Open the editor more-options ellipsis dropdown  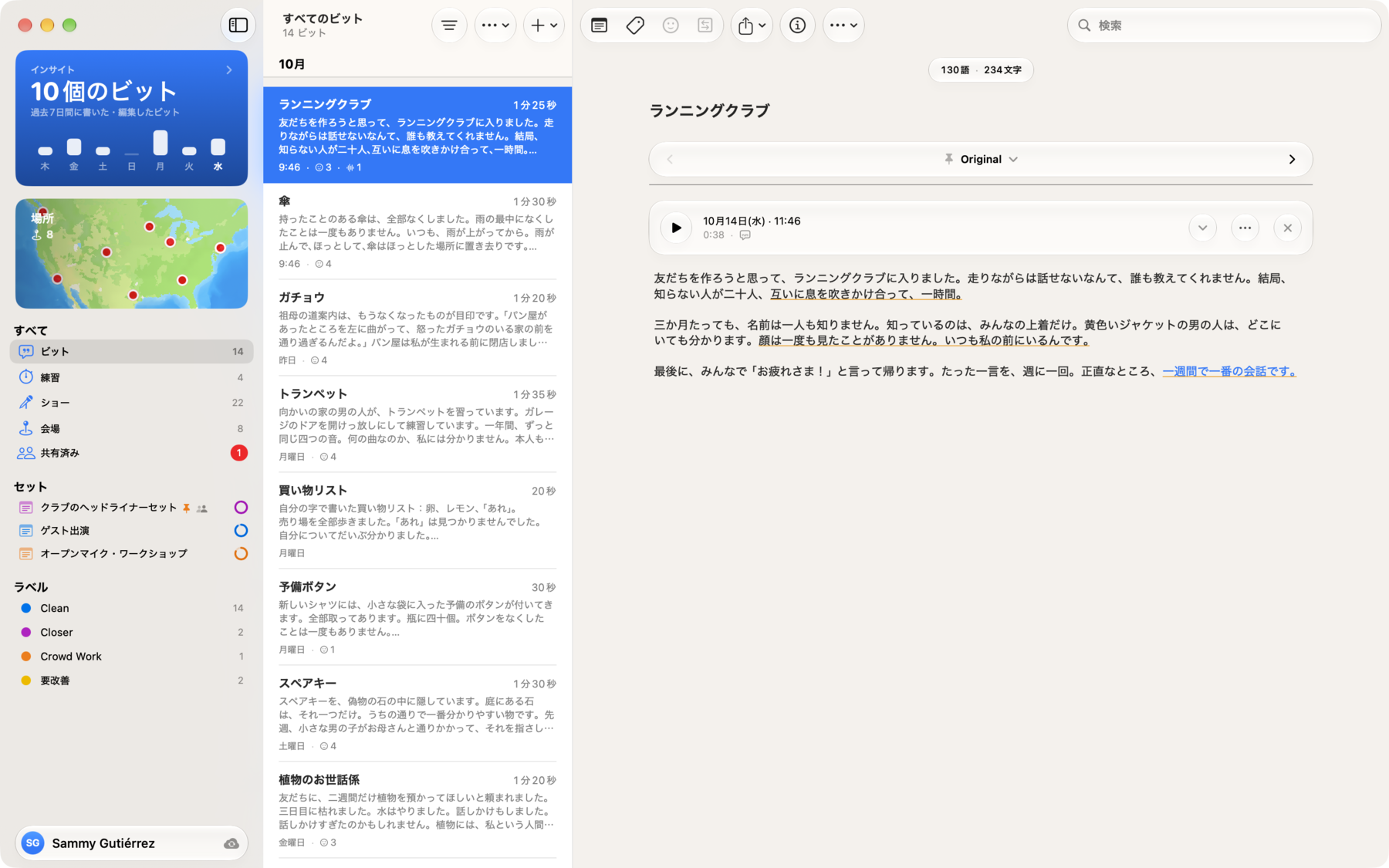click(843, 25)
